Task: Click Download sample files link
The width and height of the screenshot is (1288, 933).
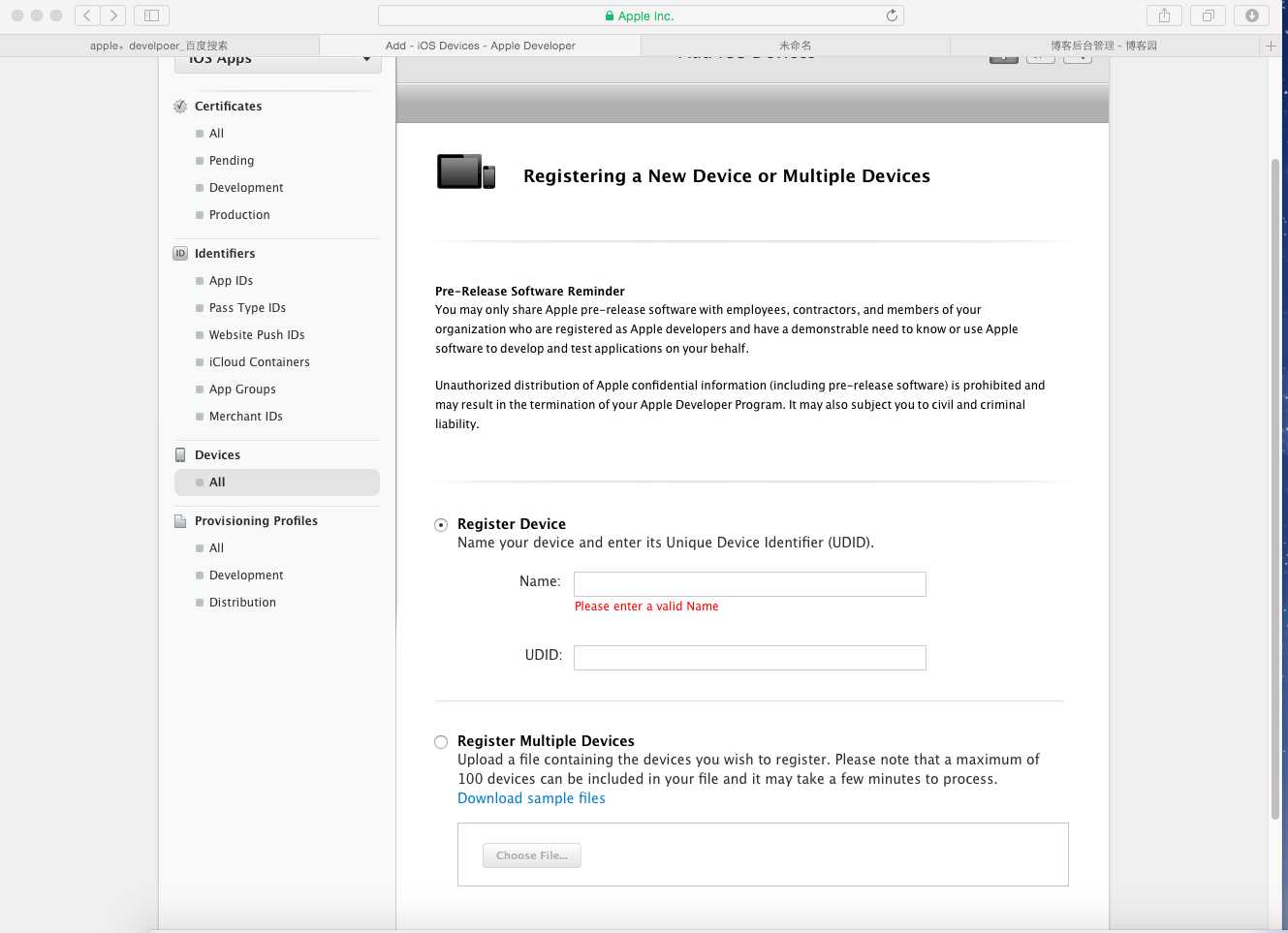Action: point(531,798)
